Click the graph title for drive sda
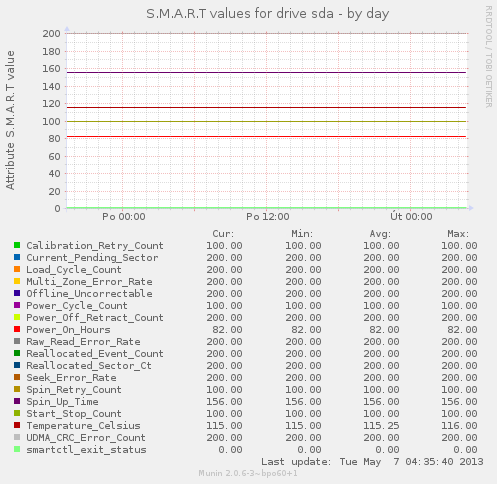497x484 pixels. (x=268, y=14)
